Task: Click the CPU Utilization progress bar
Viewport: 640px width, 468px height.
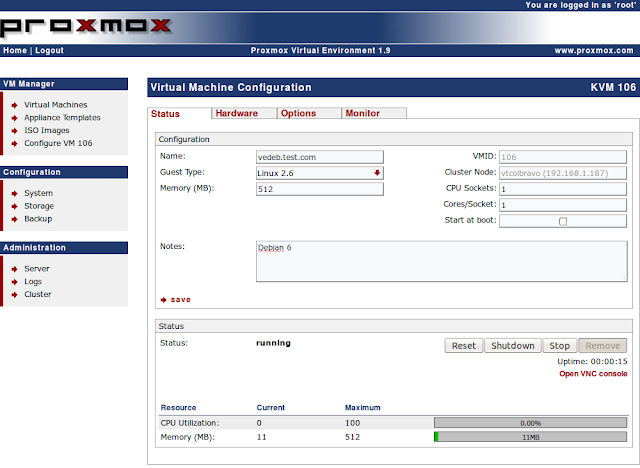Action: point(530,423)
